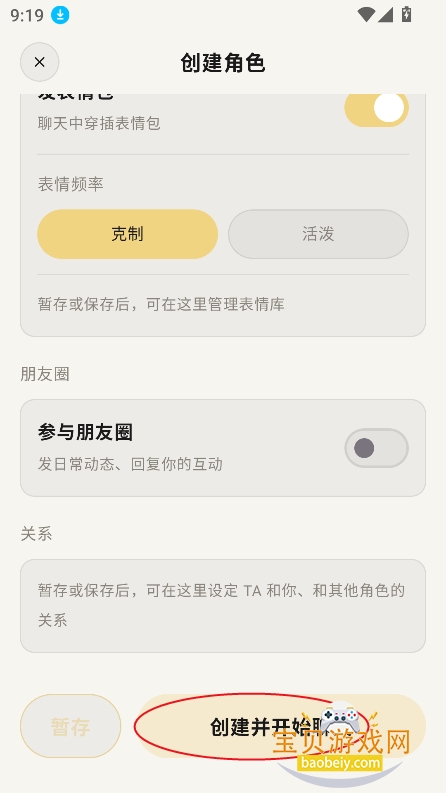
Task: Click the baobeiy.com watermark label
Action: 339,762
